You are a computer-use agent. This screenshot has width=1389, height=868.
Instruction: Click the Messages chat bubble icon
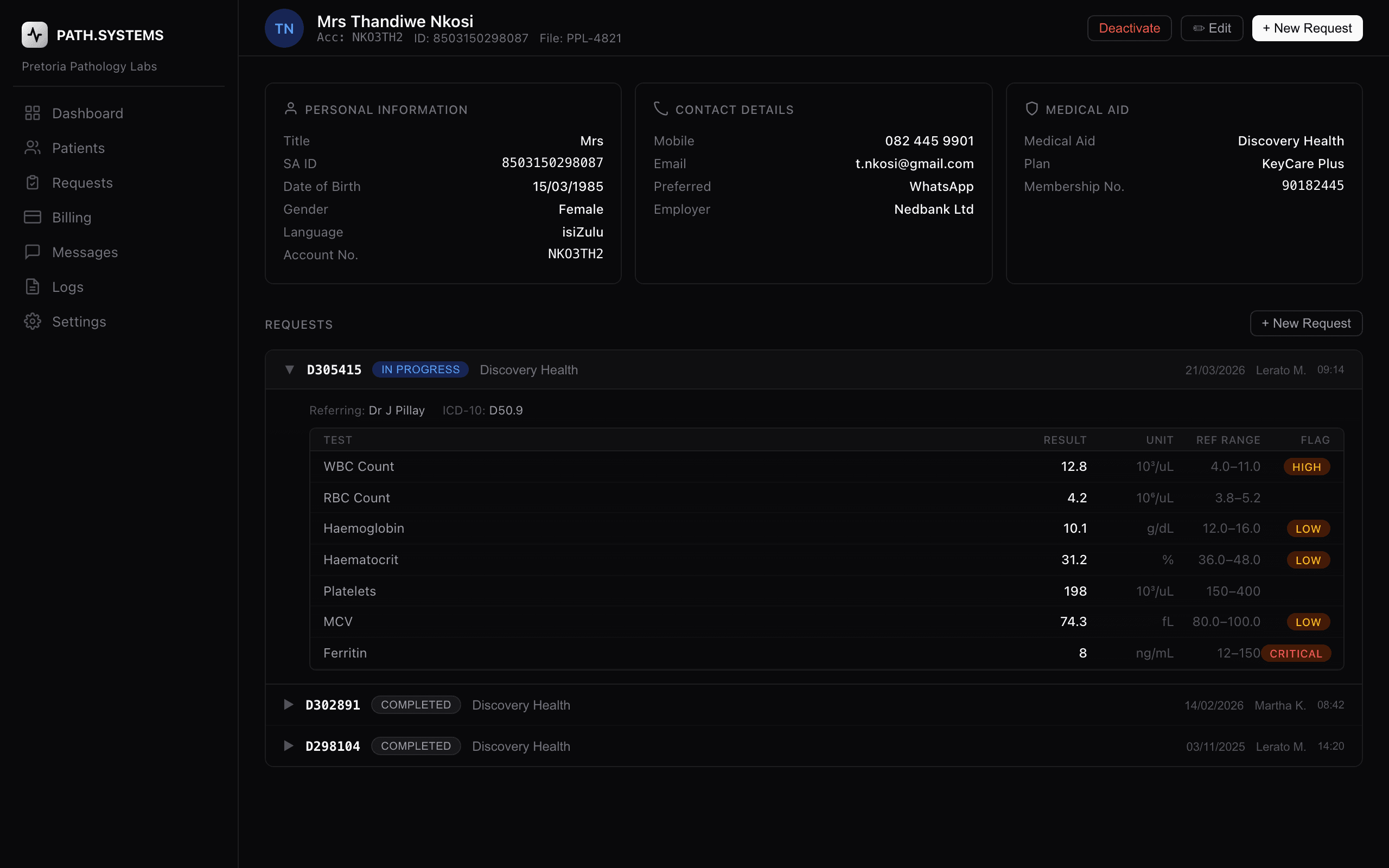pyautogui.click(x=32, y=252)
